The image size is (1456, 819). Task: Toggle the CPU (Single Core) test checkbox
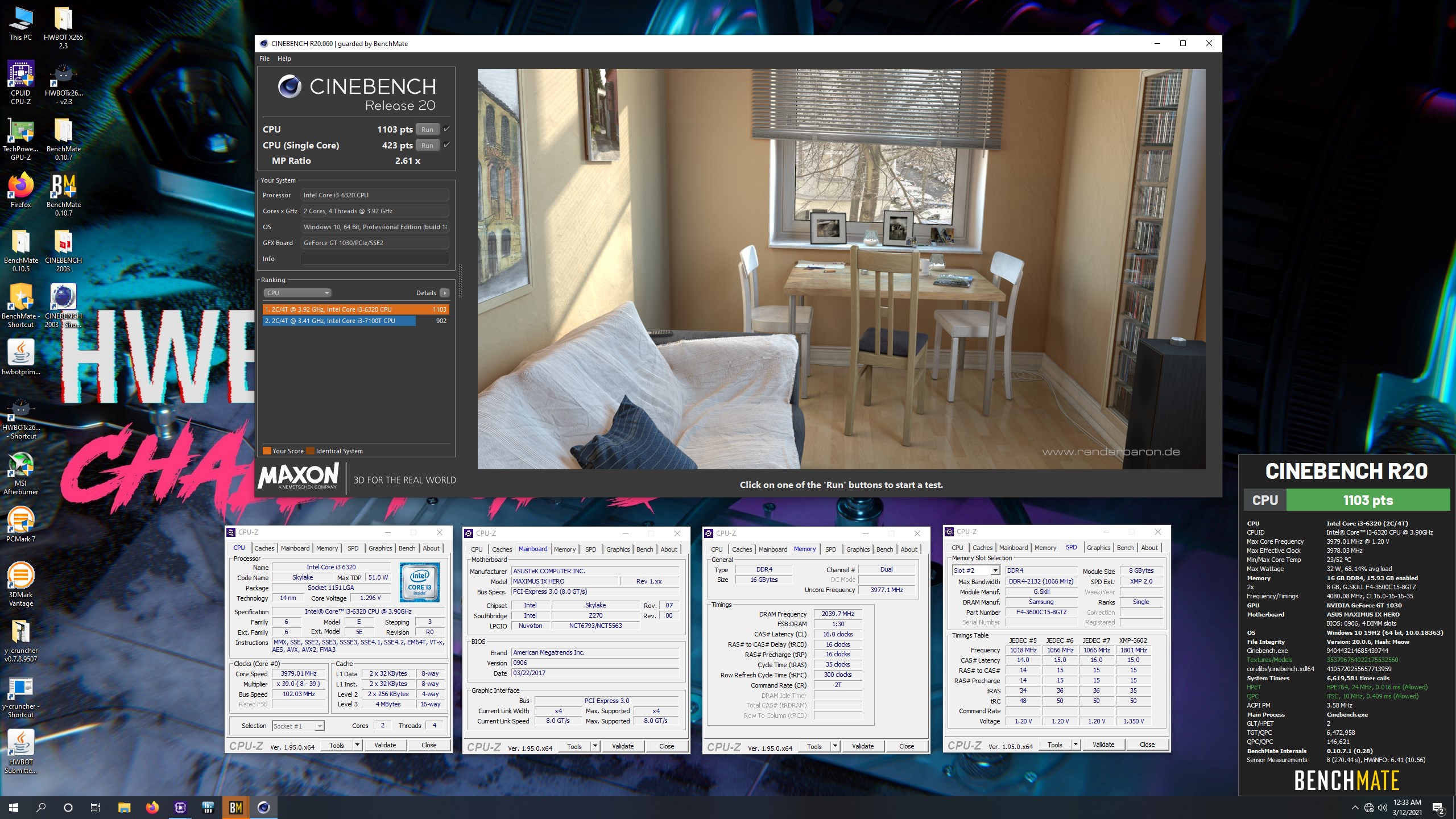[446, 145]
